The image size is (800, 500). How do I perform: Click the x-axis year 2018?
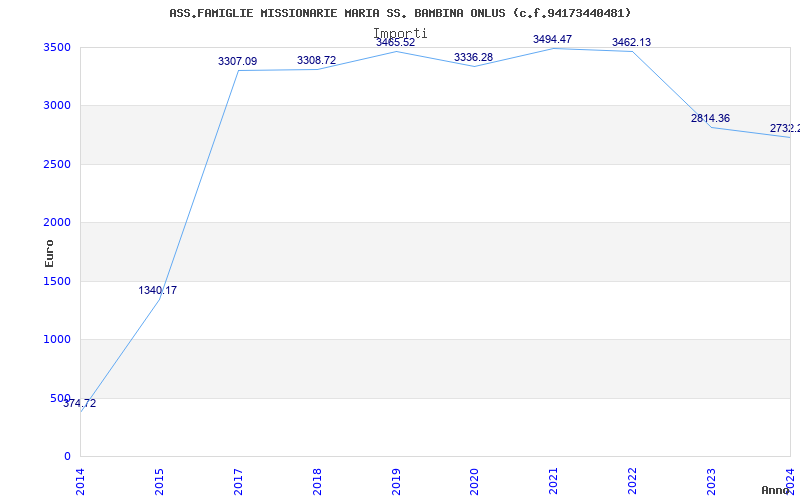317,482
